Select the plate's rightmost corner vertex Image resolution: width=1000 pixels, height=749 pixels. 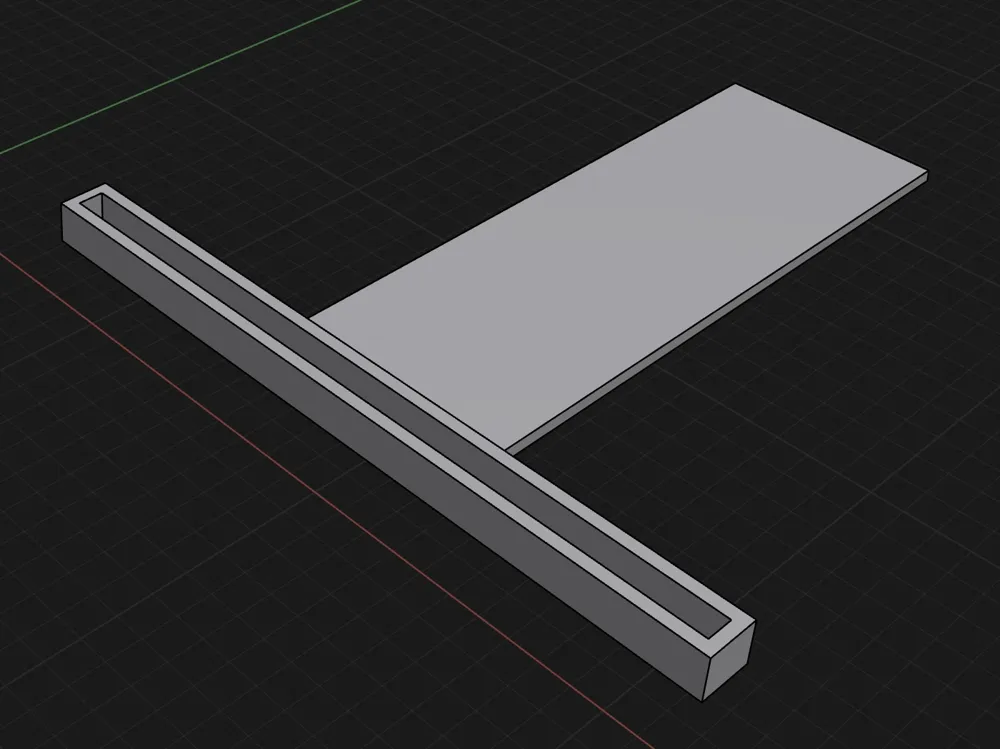click(x=927, y=172)
